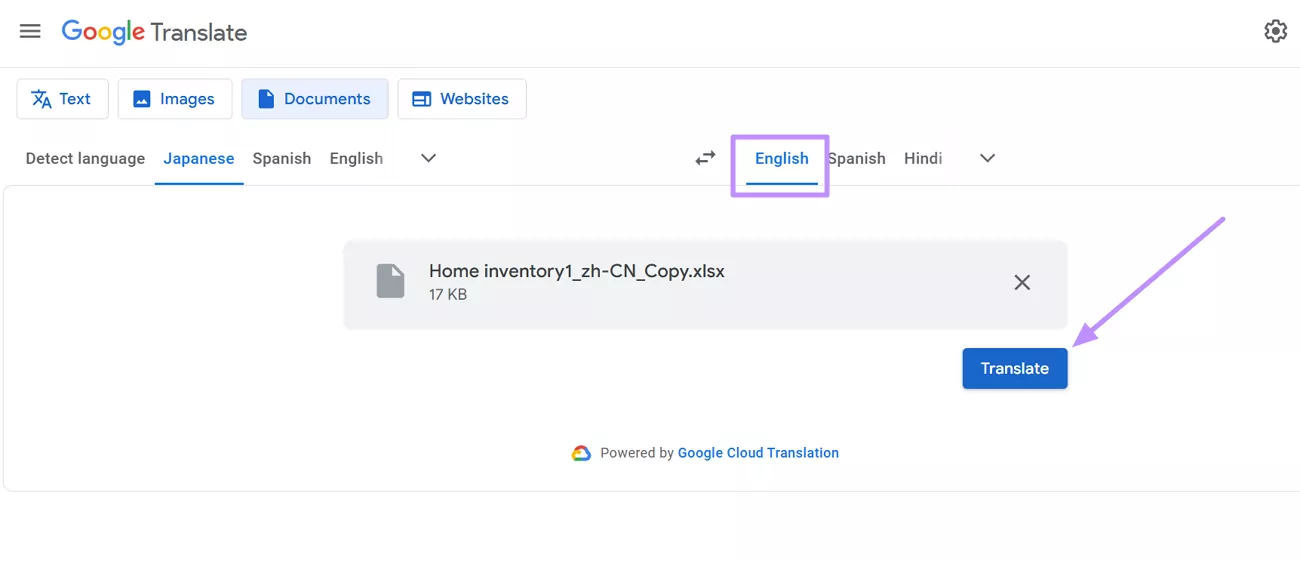Switch to the Text tab
This screenshot has width=1300, height=561.
61,99
